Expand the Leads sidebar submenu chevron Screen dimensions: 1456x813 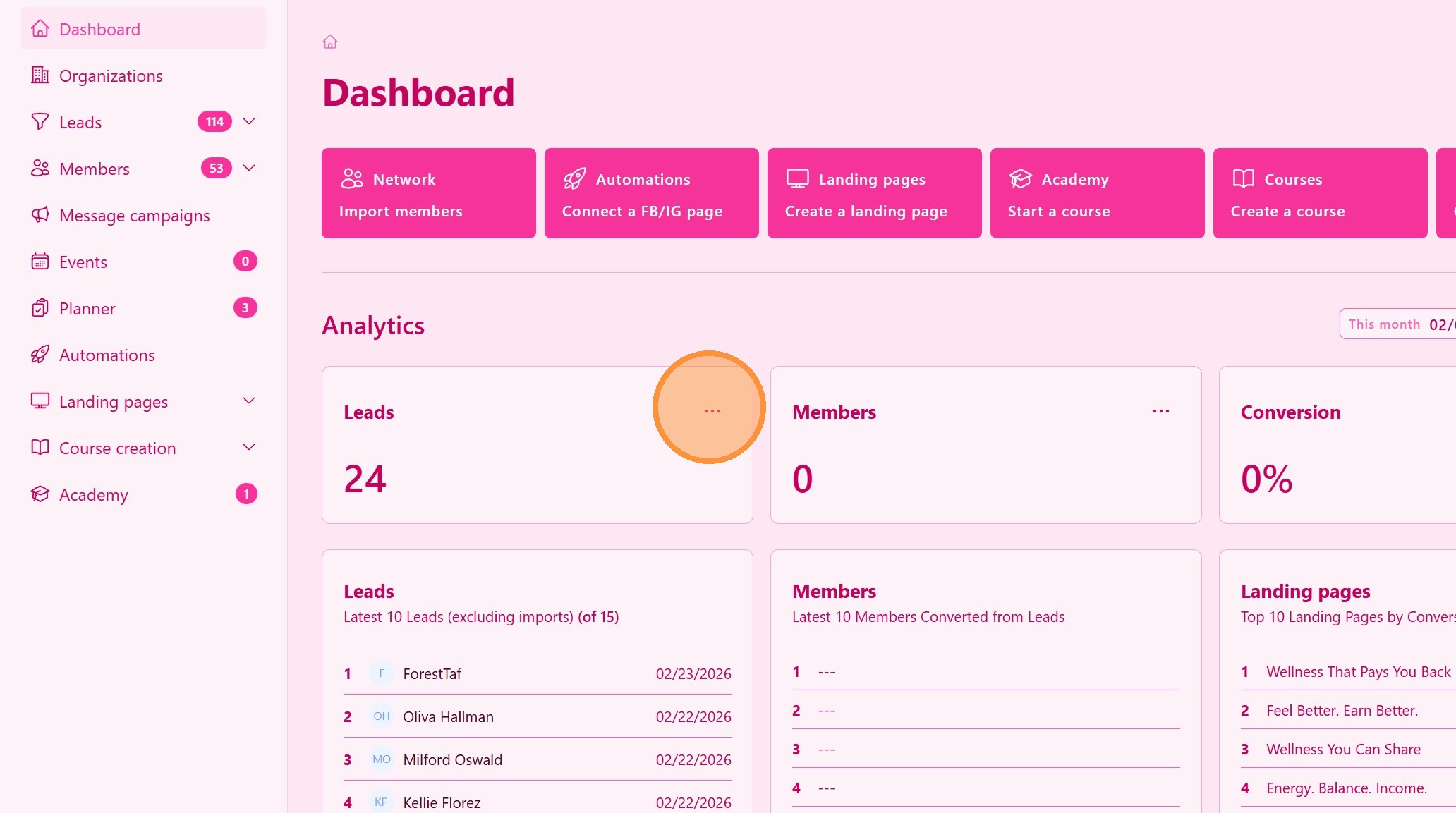coord(248,121)
